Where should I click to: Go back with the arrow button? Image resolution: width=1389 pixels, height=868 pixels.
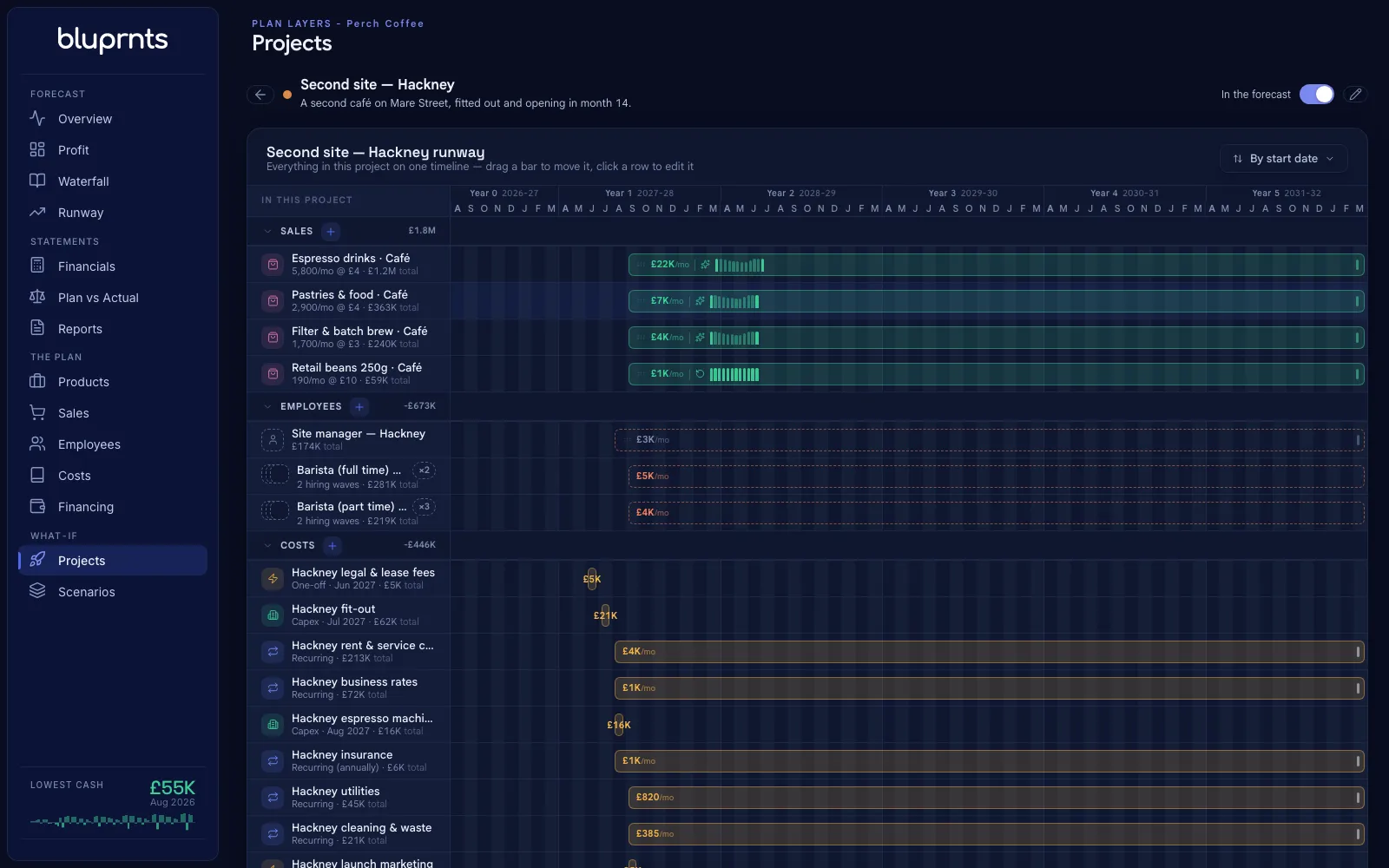click(x=260, y=95)
